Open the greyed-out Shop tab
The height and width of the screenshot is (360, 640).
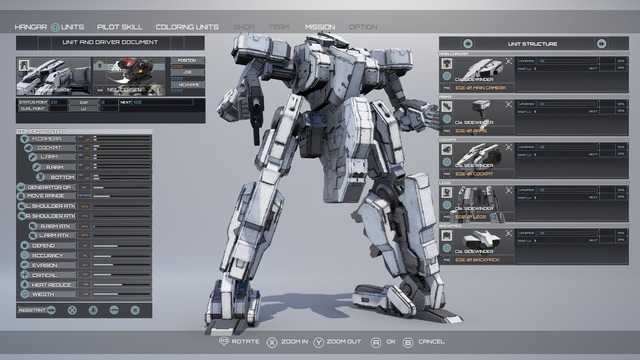244,27
